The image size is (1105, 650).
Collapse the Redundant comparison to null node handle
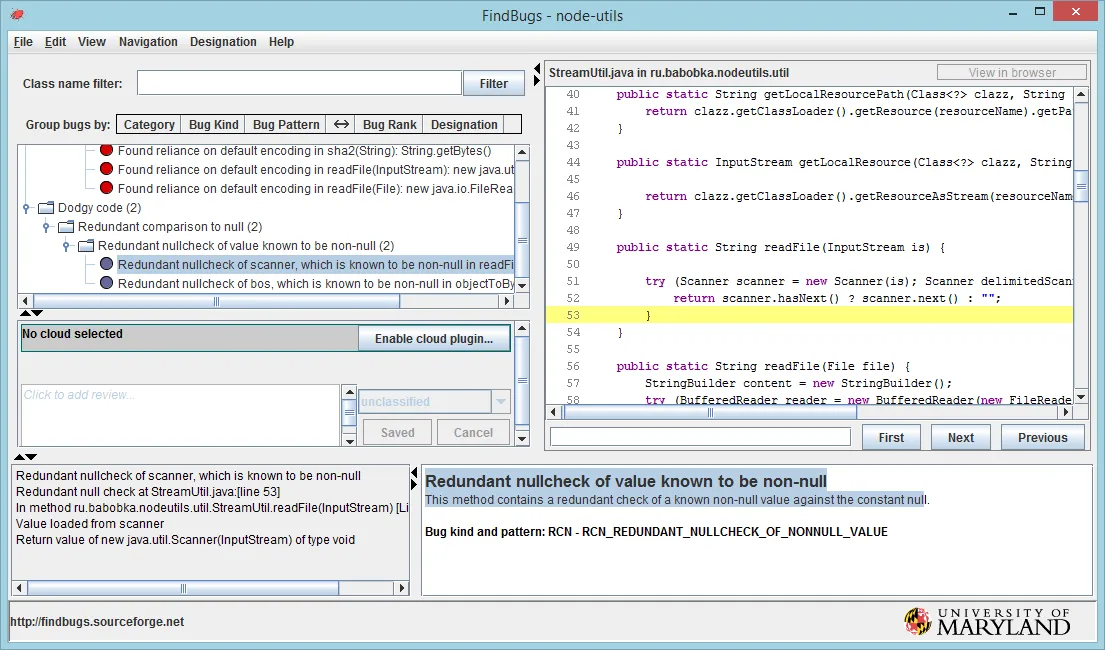tap(46, 227)
